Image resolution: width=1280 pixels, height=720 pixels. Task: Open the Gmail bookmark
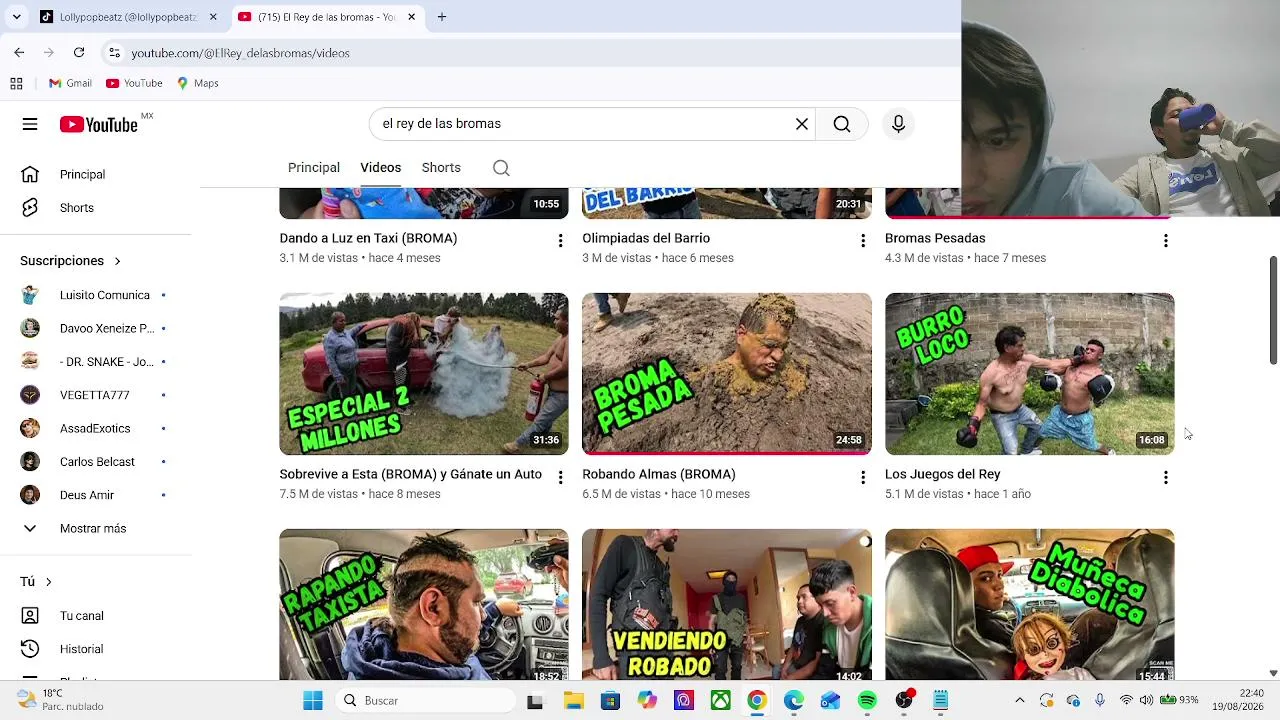(x=70, y=83)
